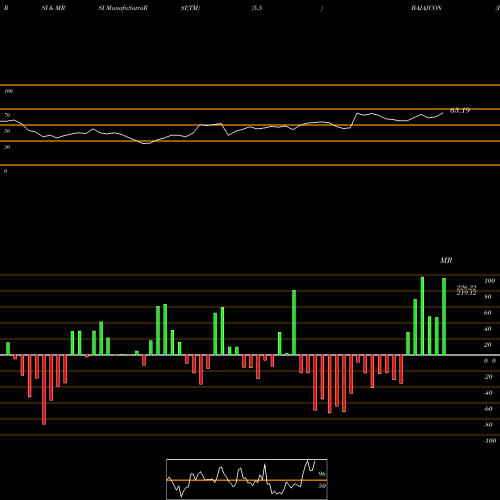This screenshot has width=500, height=500.
Task: Click the 96 label in mini chart
Action: (x=322, y=474)
